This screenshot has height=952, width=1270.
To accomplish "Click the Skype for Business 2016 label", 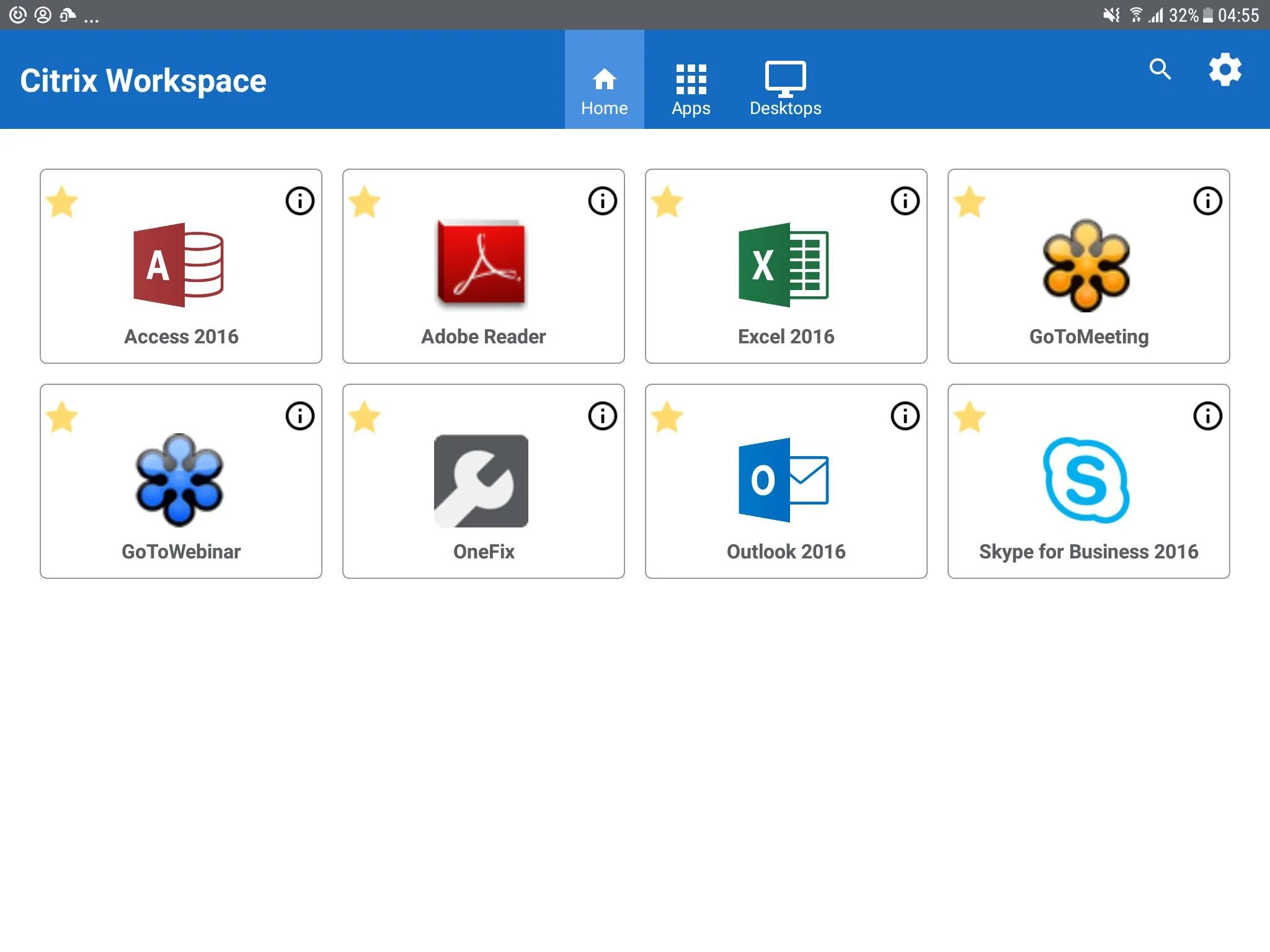I will [x=1089, y=552].
